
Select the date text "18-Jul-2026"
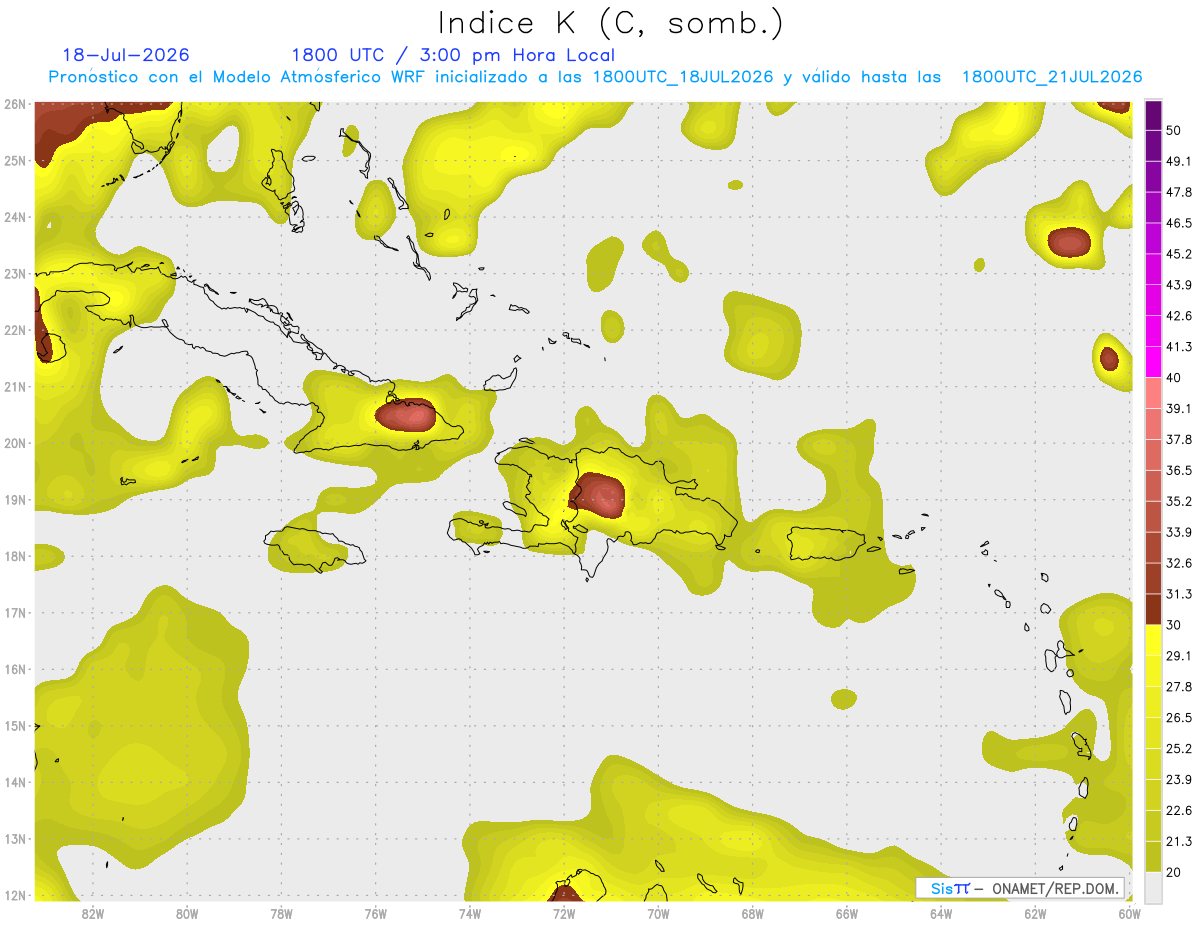[x=126, y=55]
